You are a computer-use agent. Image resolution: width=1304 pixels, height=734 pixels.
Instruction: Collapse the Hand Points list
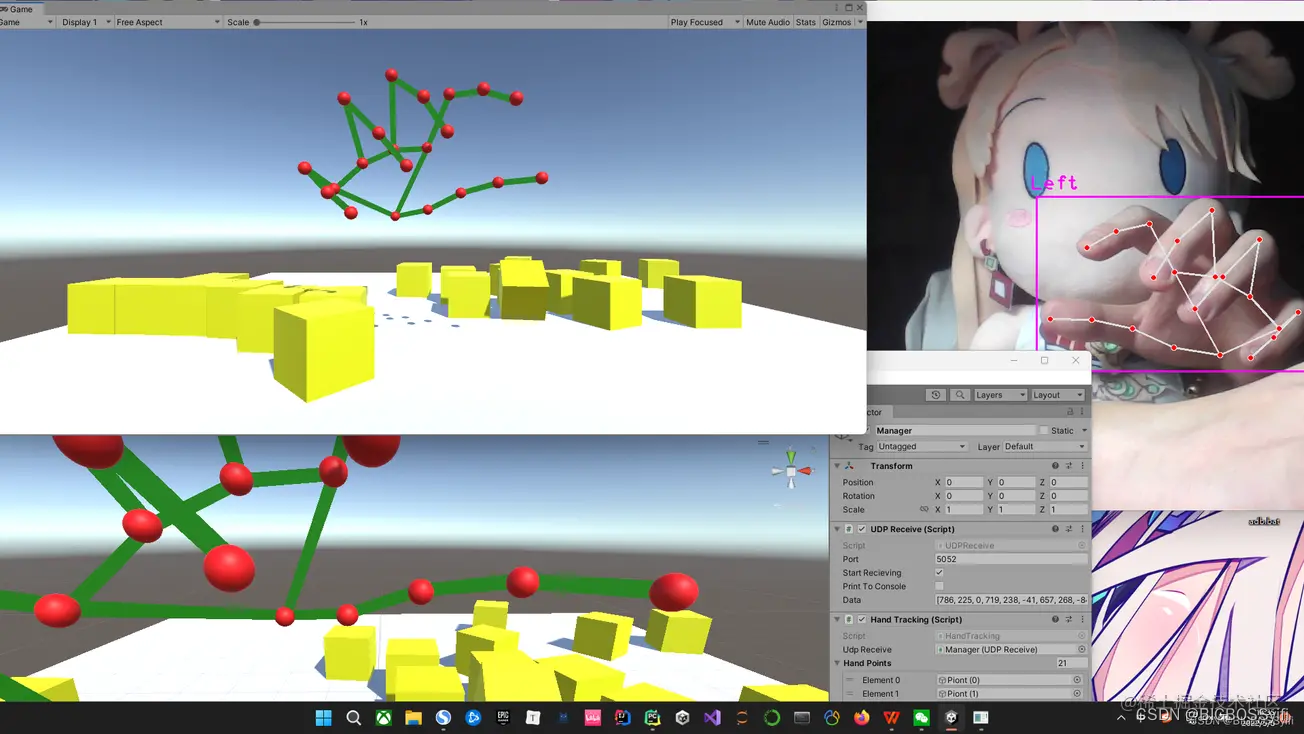coord(837,663)
